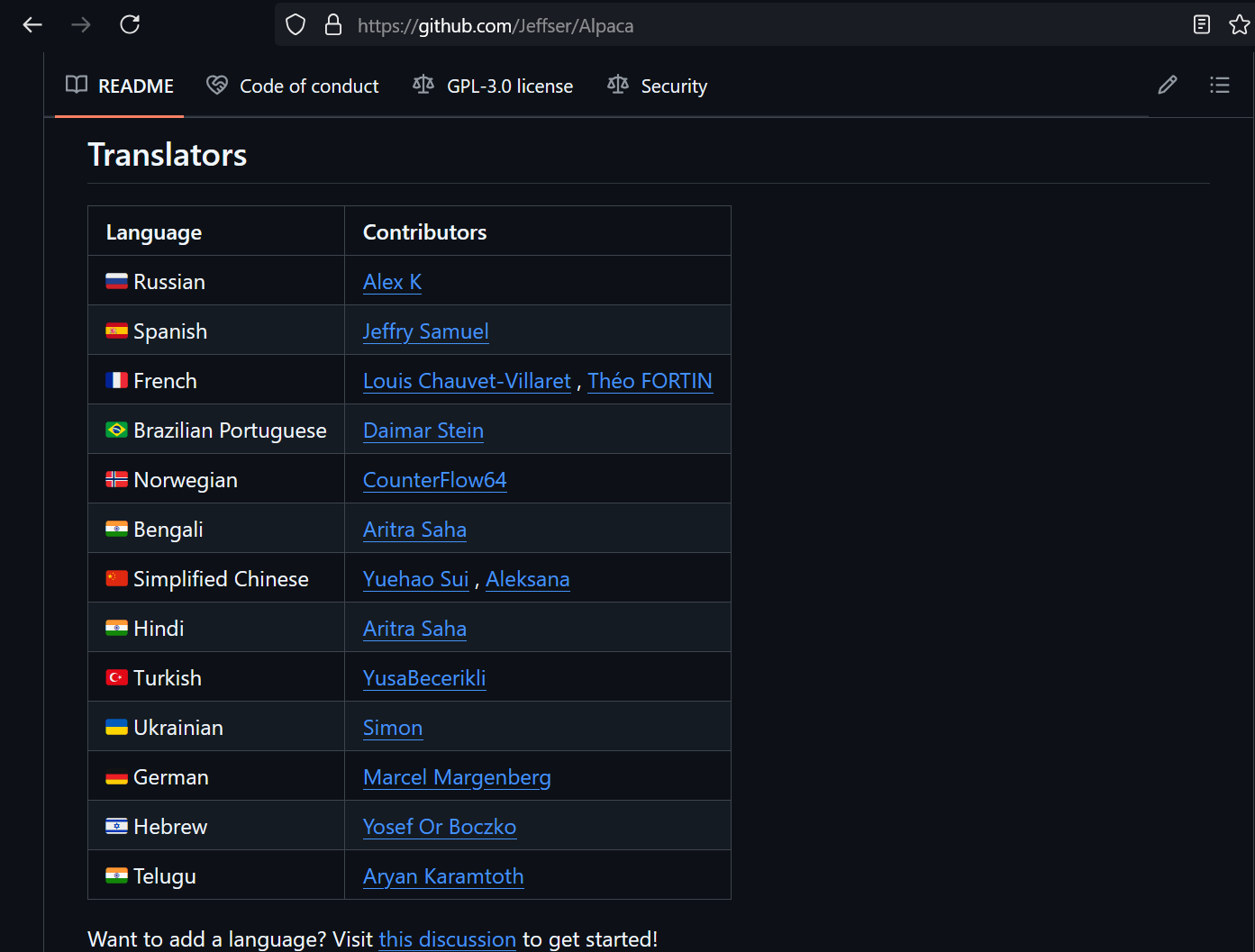Select the GPL-3.0 license tab
Screen dimensions: 1255x952
pyautogui.click(x=493, y=86)
